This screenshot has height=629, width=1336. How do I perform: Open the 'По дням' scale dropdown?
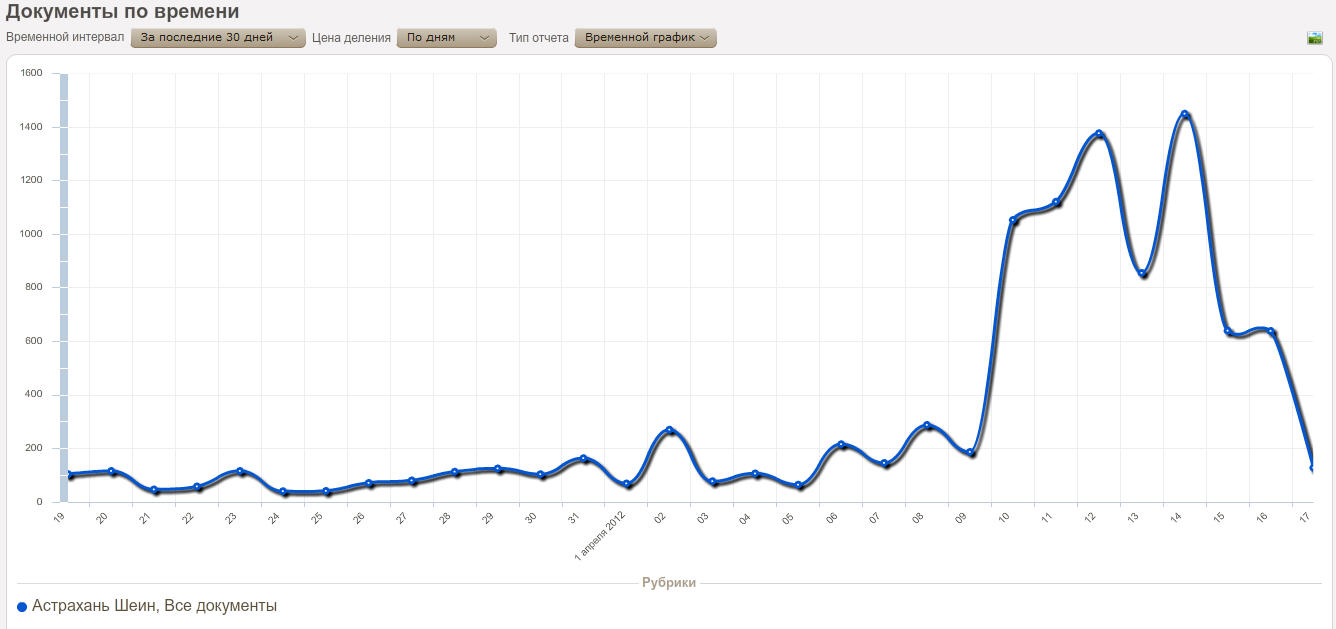click(x=446, y=38)
